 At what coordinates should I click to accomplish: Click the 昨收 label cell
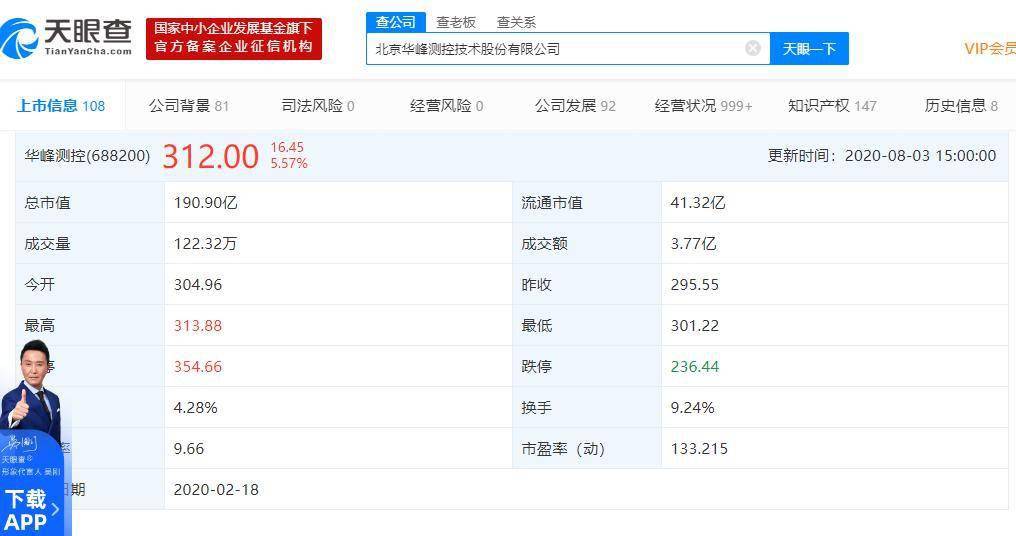(586, 285)
